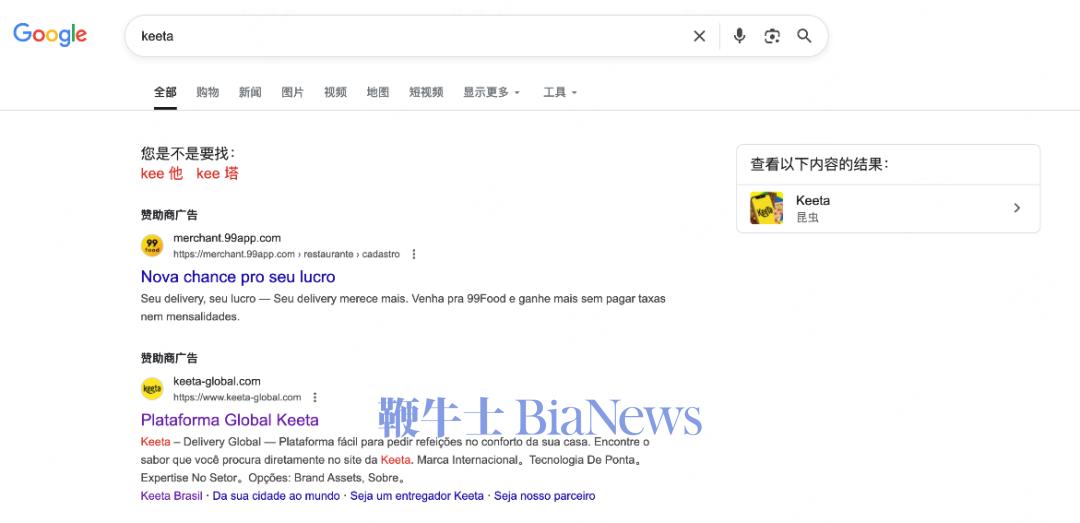The height and width of the screenshot is (523, 1080).
Task: Switch to the 新闻 tab
Action: (250, 92)
